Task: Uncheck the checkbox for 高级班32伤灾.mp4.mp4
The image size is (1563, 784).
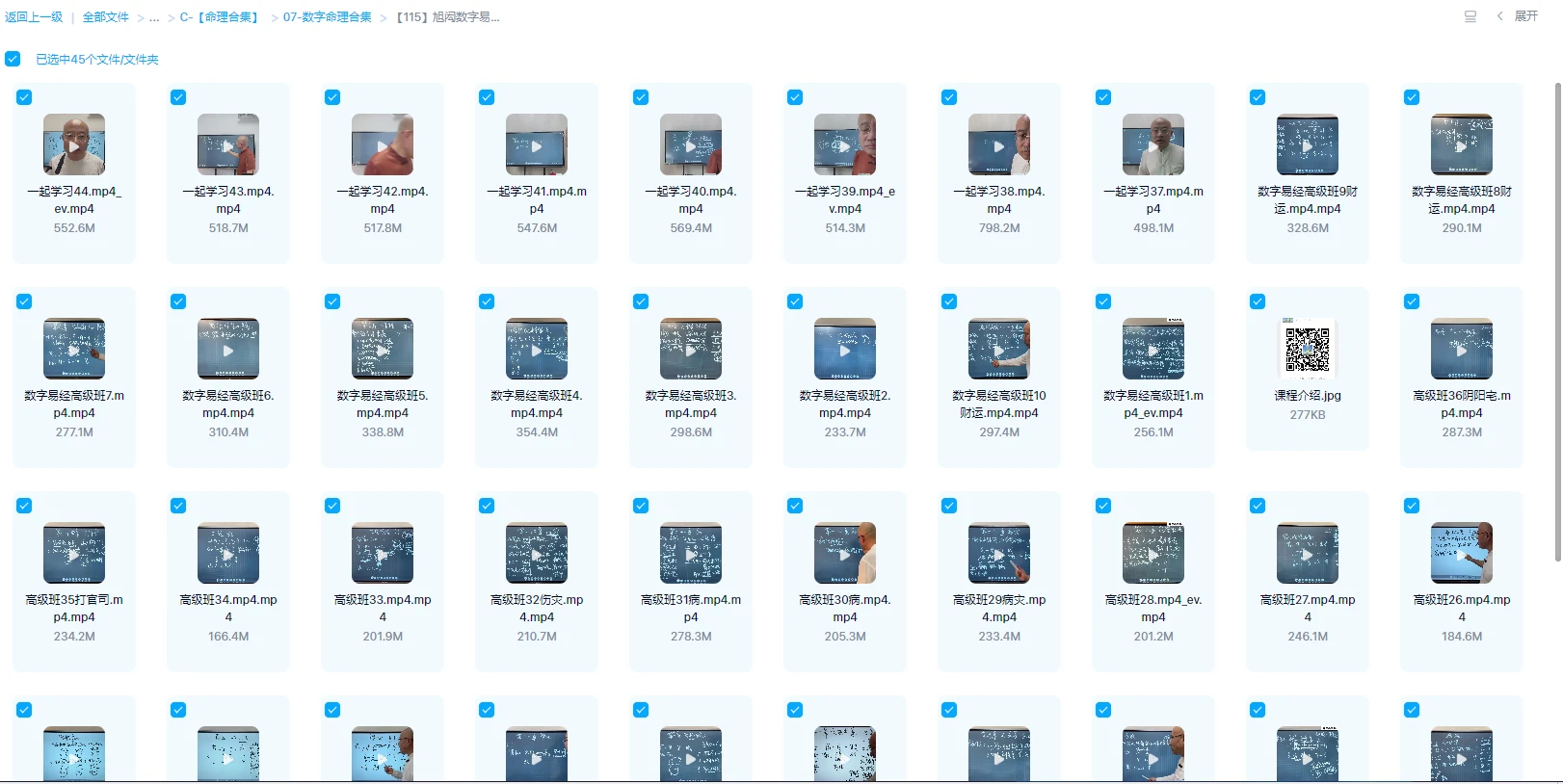Action: pyautogui.click(x=487, y=506)
